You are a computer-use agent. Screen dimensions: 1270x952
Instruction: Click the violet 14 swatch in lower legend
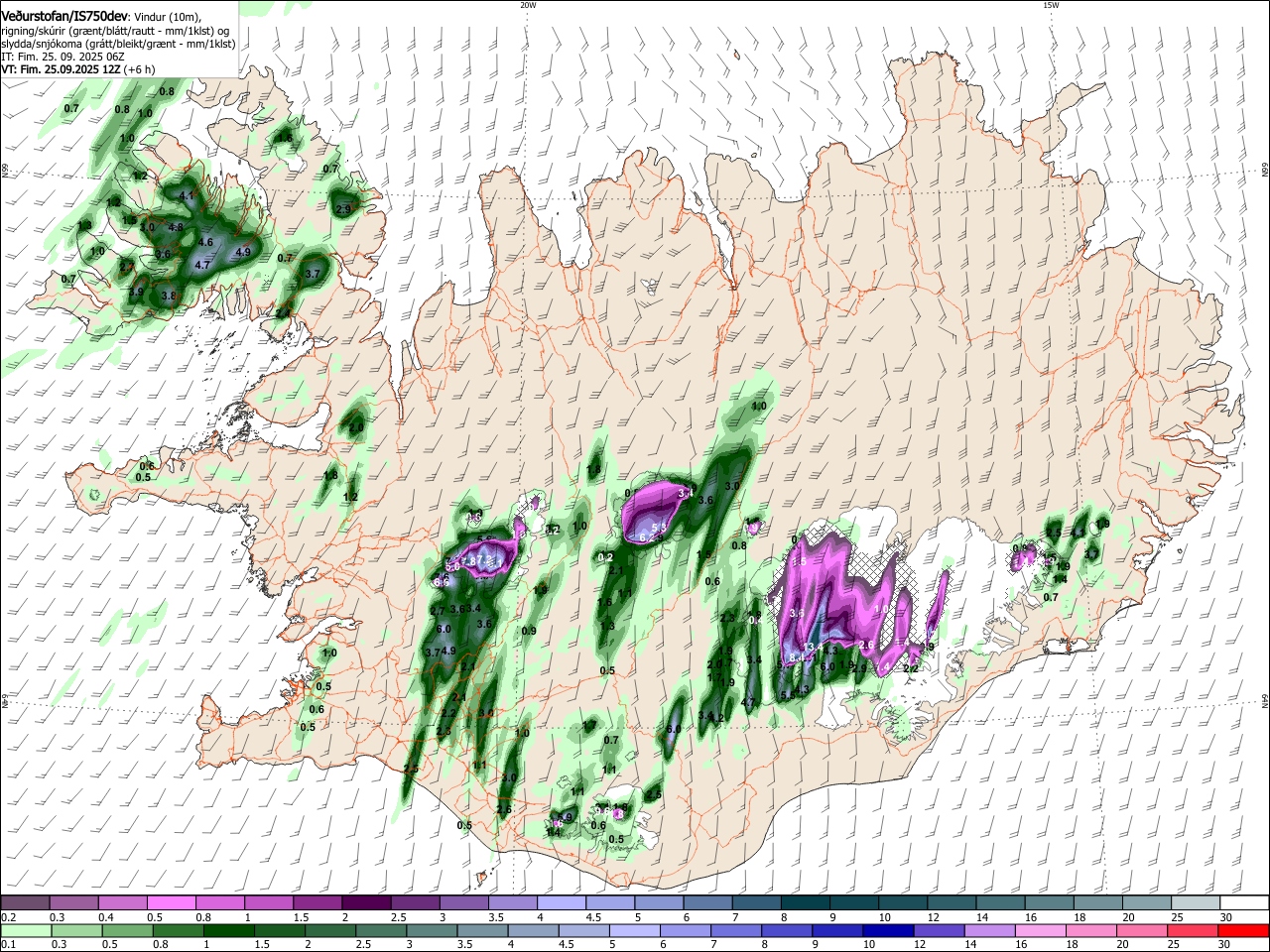(989, 931)
